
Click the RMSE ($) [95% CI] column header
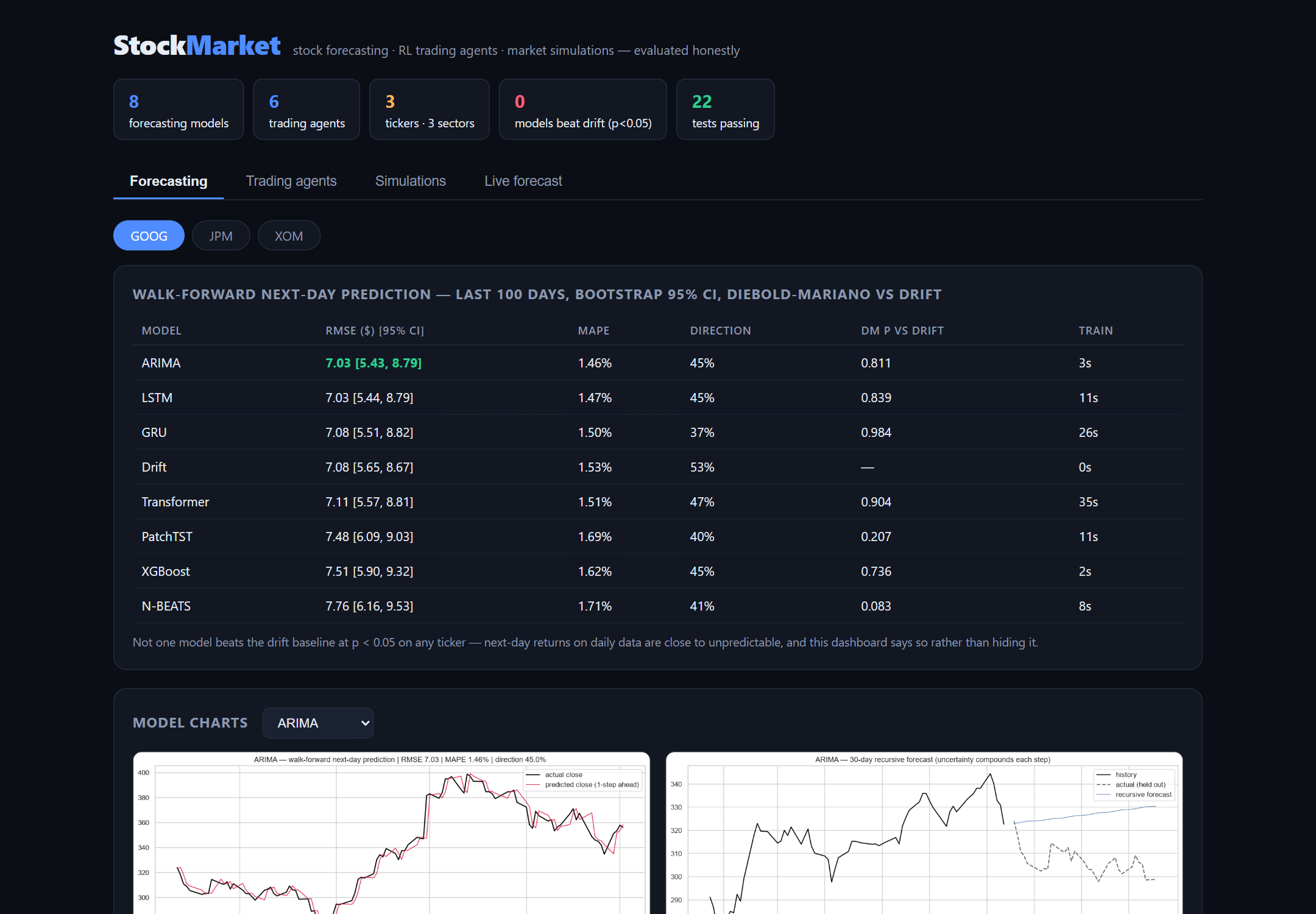375,331
